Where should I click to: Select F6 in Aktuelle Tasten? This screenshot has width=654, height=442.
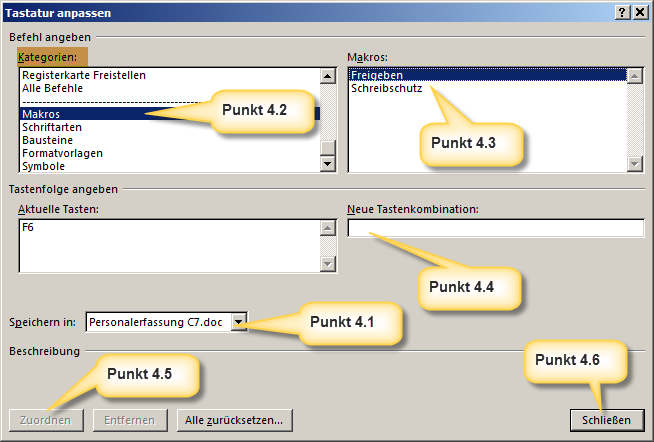tap(28, 228)
